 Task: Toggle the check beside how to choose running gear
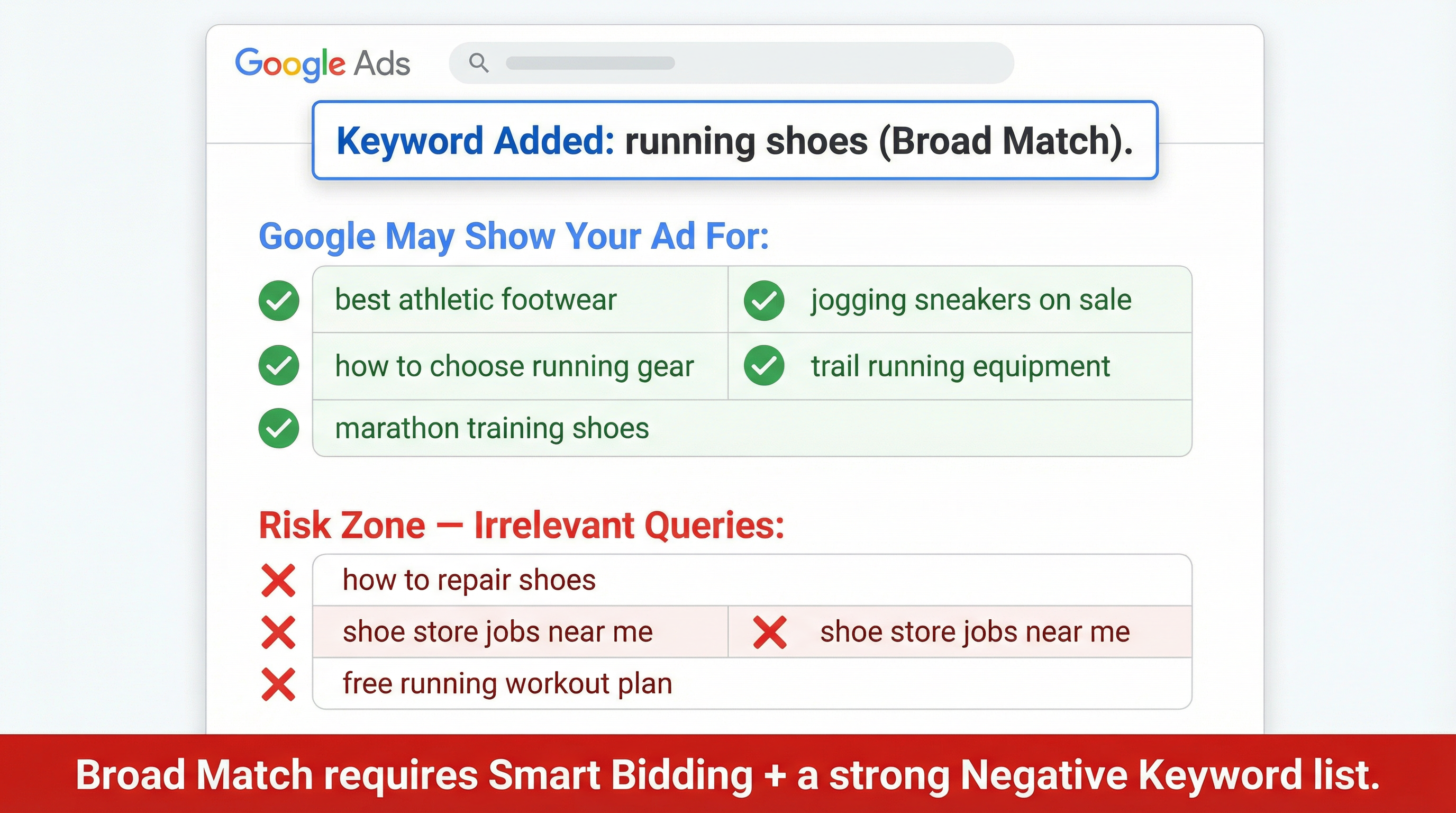pos(279,365)
